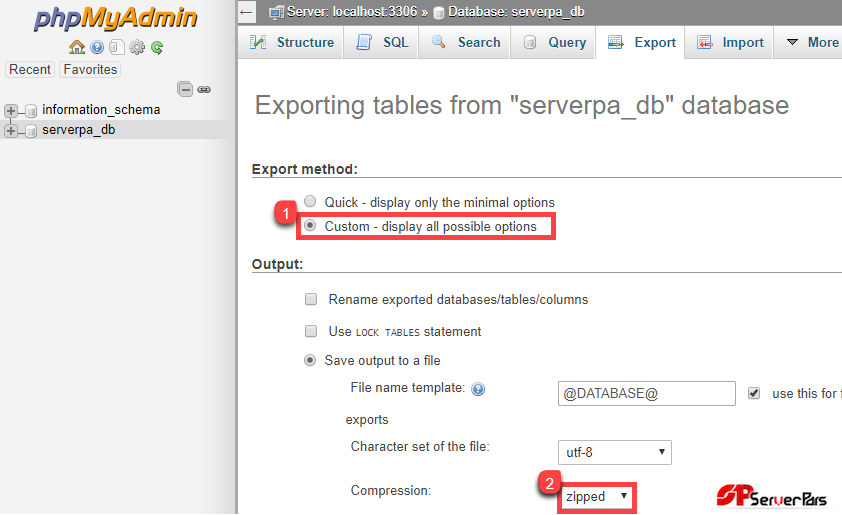Enable Use LOCK TABLES statement checkbox

click(x=311, y=331)
